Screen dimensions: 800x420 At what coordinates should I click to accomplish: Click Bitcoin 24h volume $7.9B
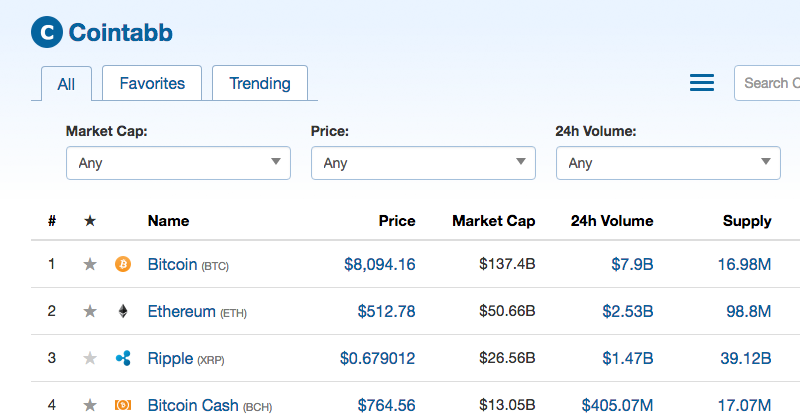tap(632, 264)
